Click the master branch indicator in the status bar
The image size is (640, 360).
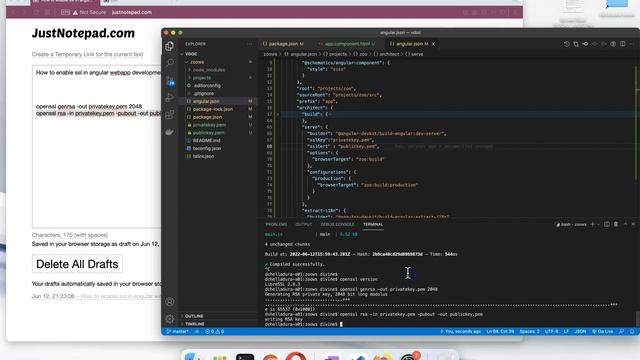178,331
